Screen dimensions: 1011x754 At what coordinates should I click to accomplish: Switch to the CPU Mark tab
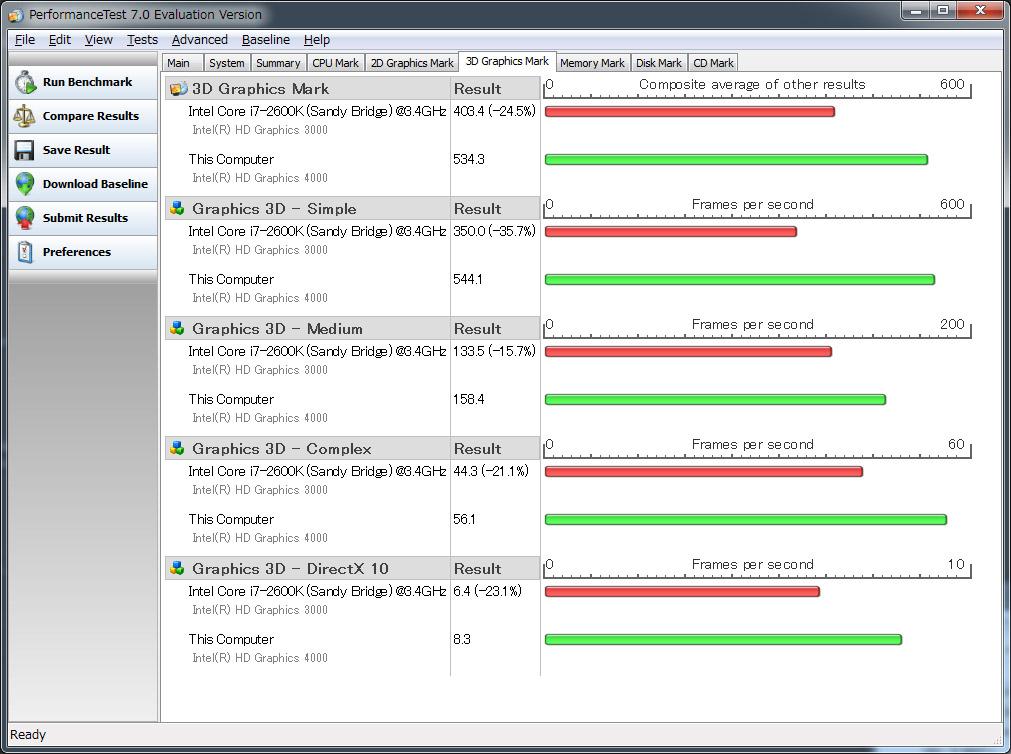(335, 63)
